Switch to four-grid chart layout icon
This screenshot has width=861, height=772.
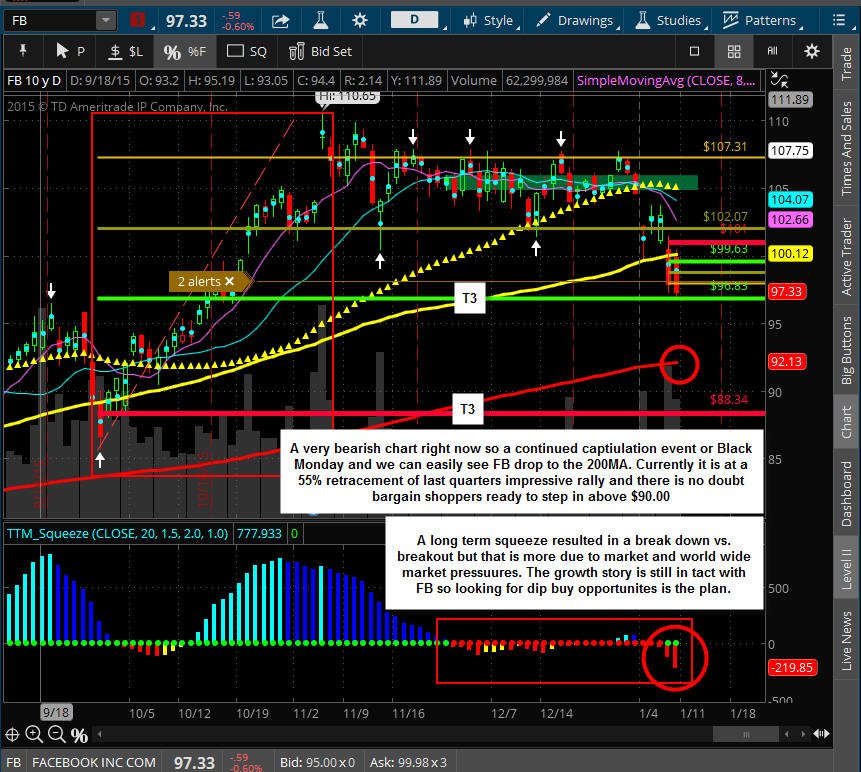click(x=734, y=52)
